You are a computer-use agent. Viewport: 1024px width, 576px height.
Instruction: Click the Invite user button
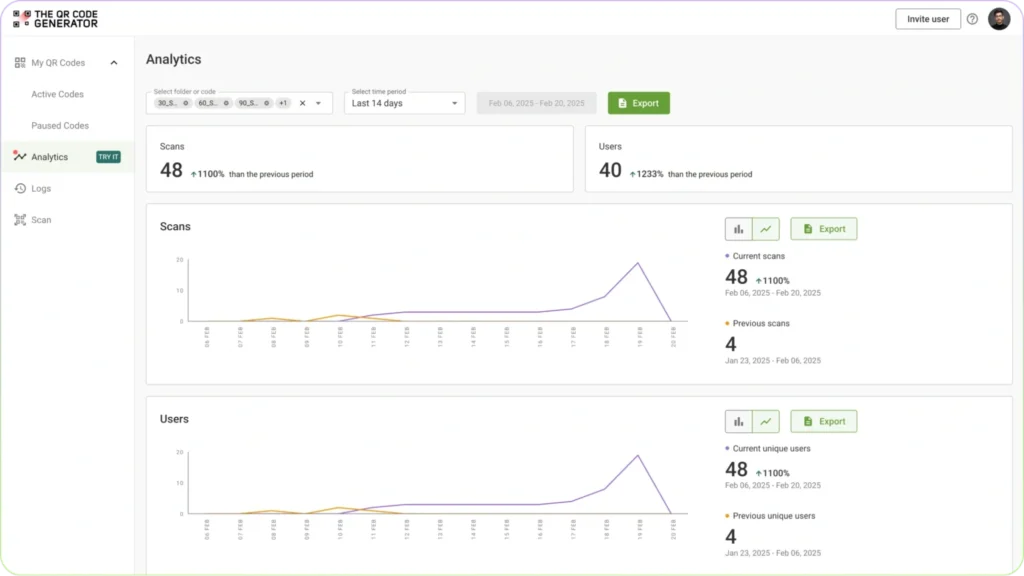[927, 18]
